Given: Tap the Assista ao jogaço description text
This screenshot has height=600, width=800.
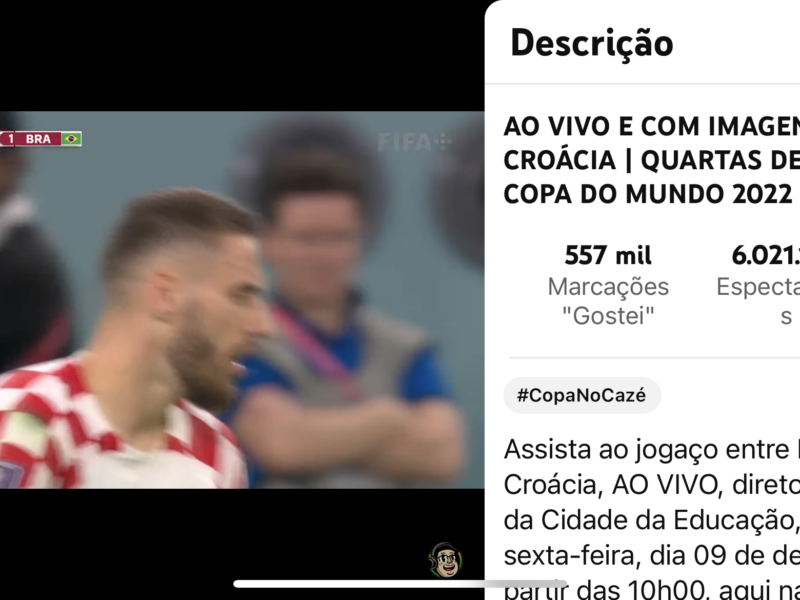Looking at the screenshot, I should tap(652, 449).
